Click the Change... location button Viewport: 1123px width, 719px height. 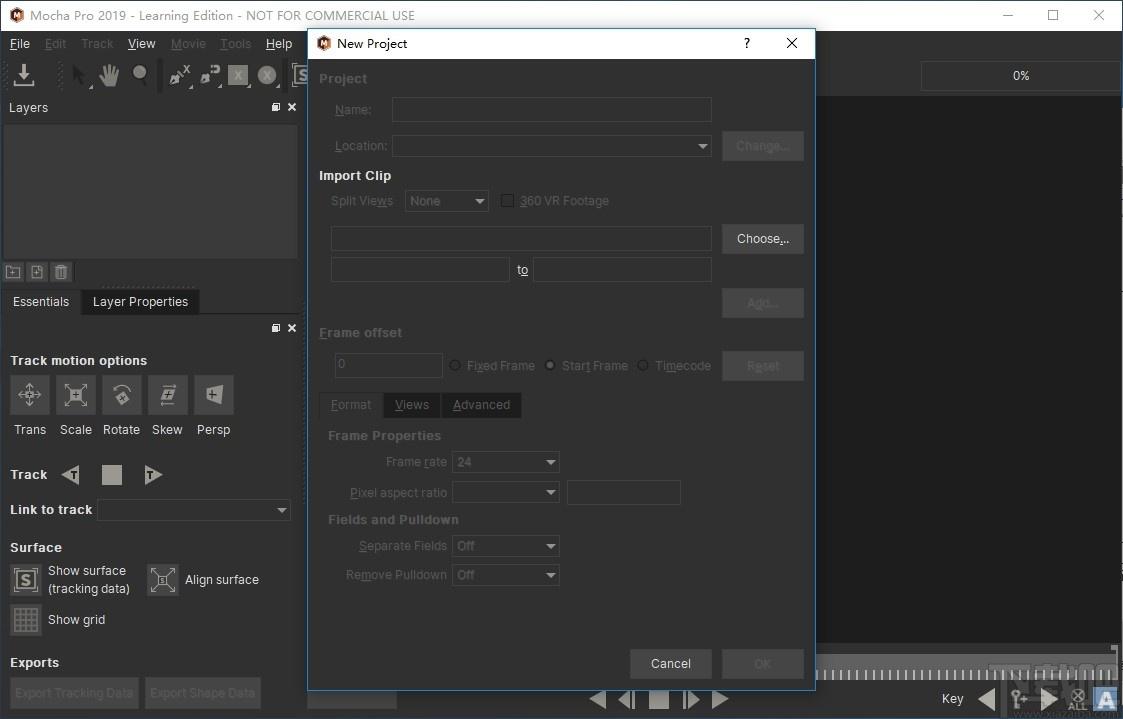[x=763, y=146]
